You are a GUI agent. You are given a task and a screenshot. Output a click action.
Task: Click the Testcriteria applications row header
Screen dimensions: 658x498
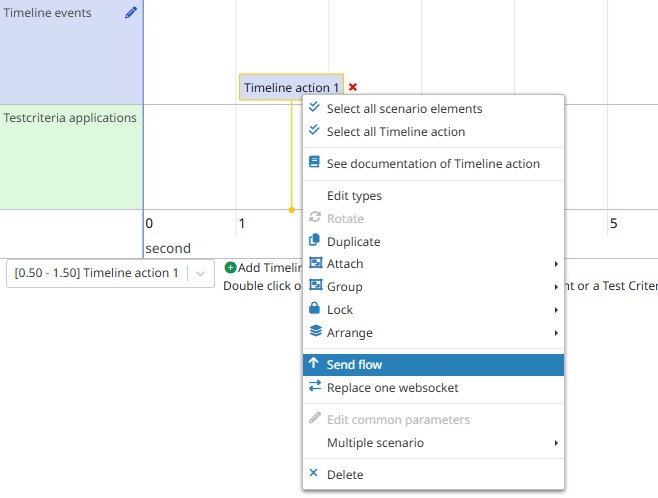70,118
